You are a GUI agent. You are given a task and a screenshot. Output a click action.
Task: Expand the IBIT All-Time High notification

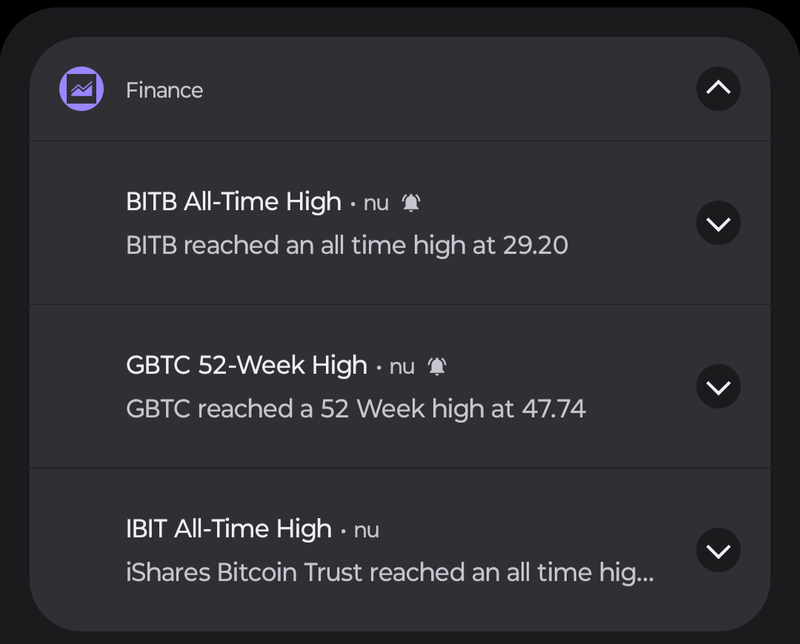point(718,550)
